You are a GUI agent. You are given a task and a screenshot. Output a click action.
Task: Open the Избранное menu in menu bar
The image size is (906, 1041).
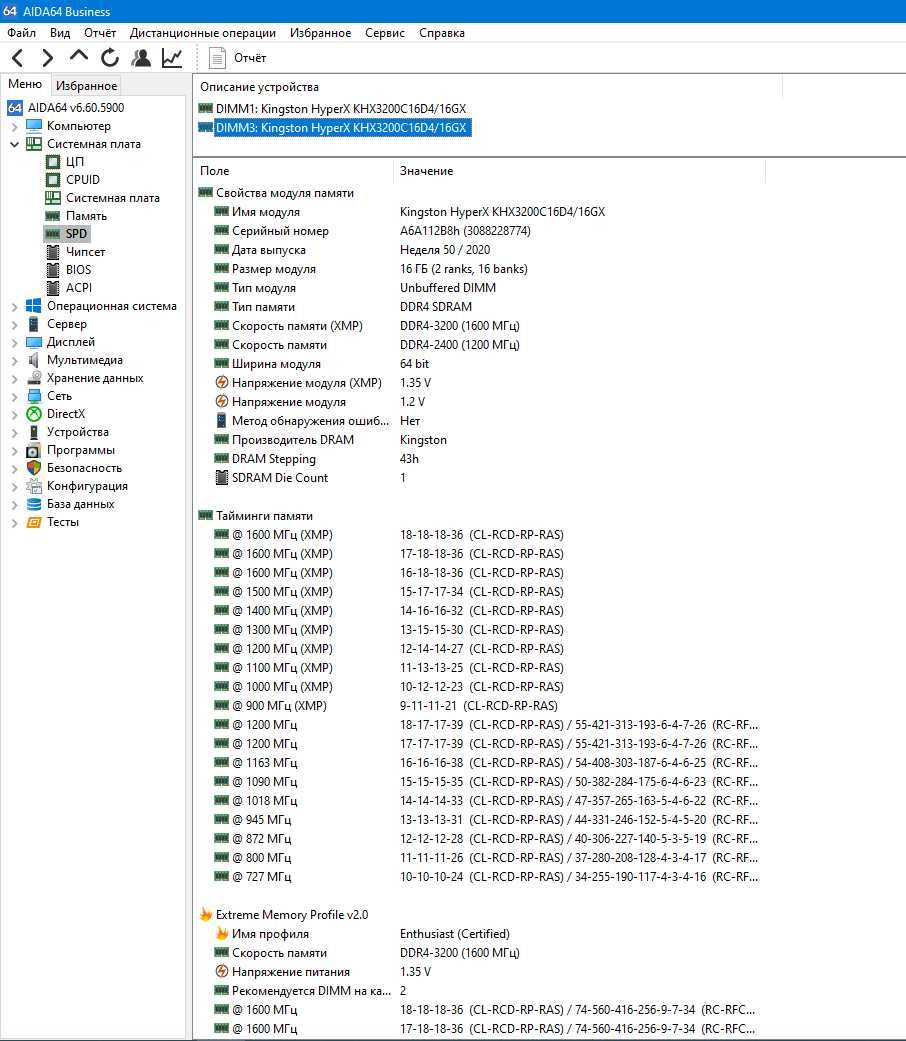320,33
